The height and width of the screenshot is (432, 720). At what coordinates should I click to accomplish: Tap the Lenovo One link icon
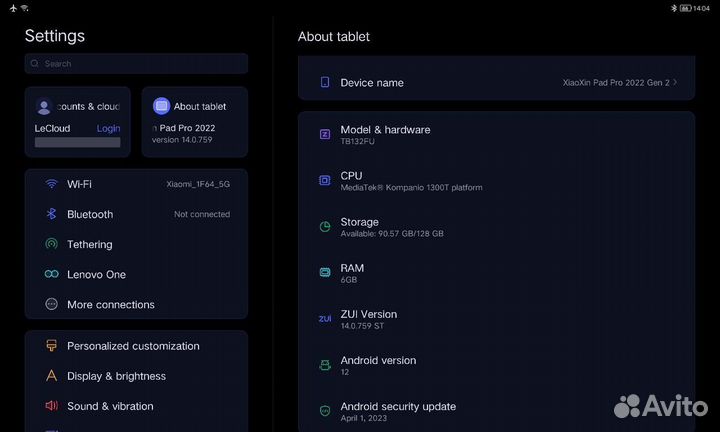pos(51,274)
